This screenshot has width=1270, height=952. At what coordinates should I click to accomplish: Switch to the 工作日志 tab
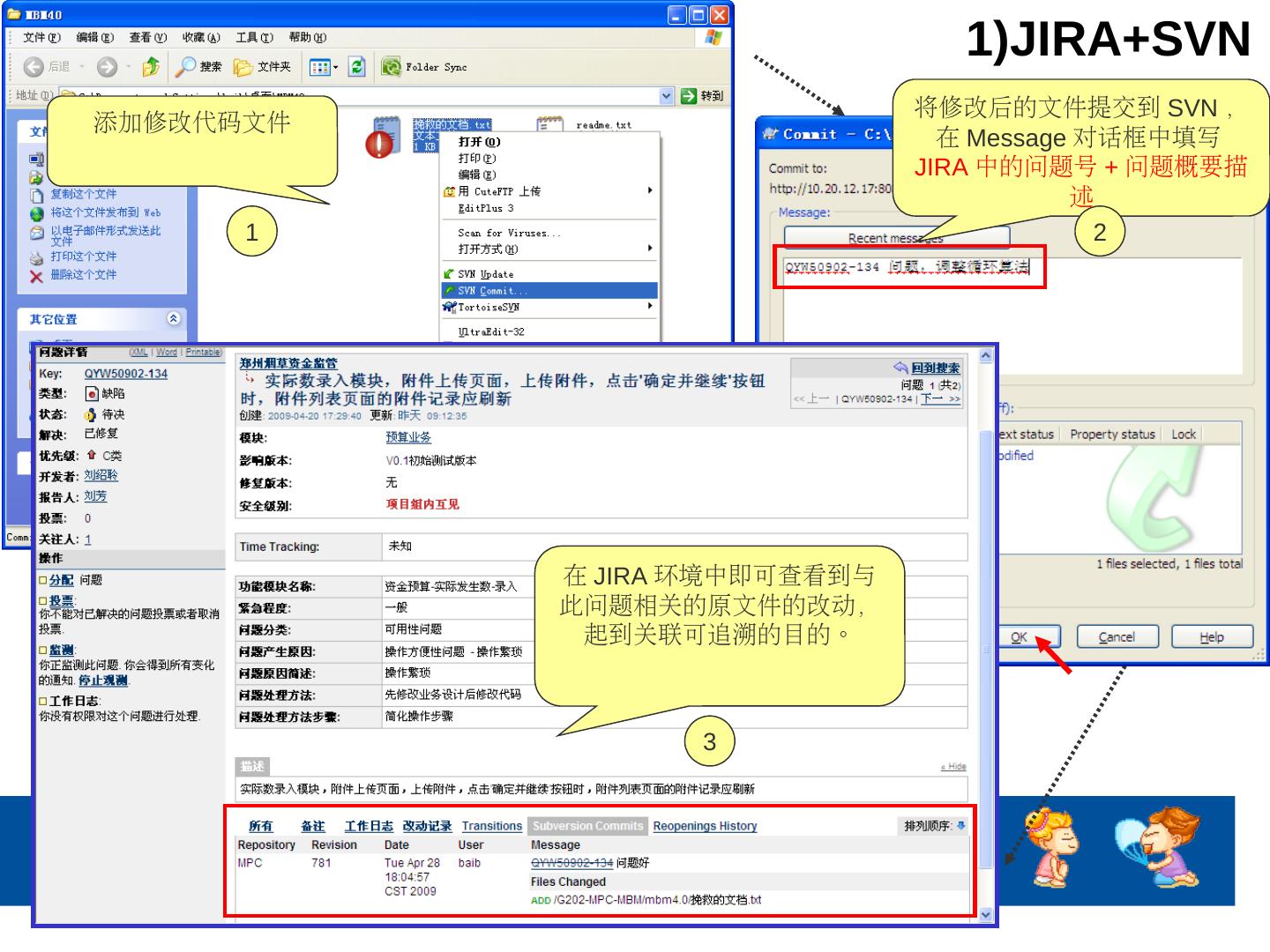click(x=369, y=826)
